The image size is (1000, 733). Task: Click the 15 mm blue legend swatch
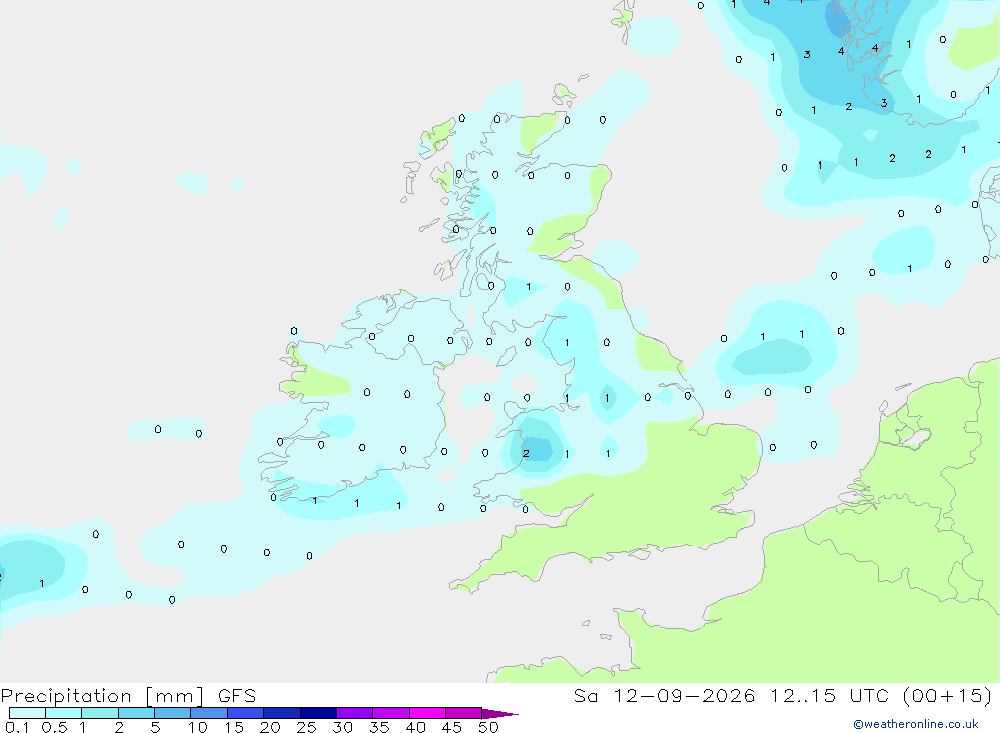(x=246, y=713)
